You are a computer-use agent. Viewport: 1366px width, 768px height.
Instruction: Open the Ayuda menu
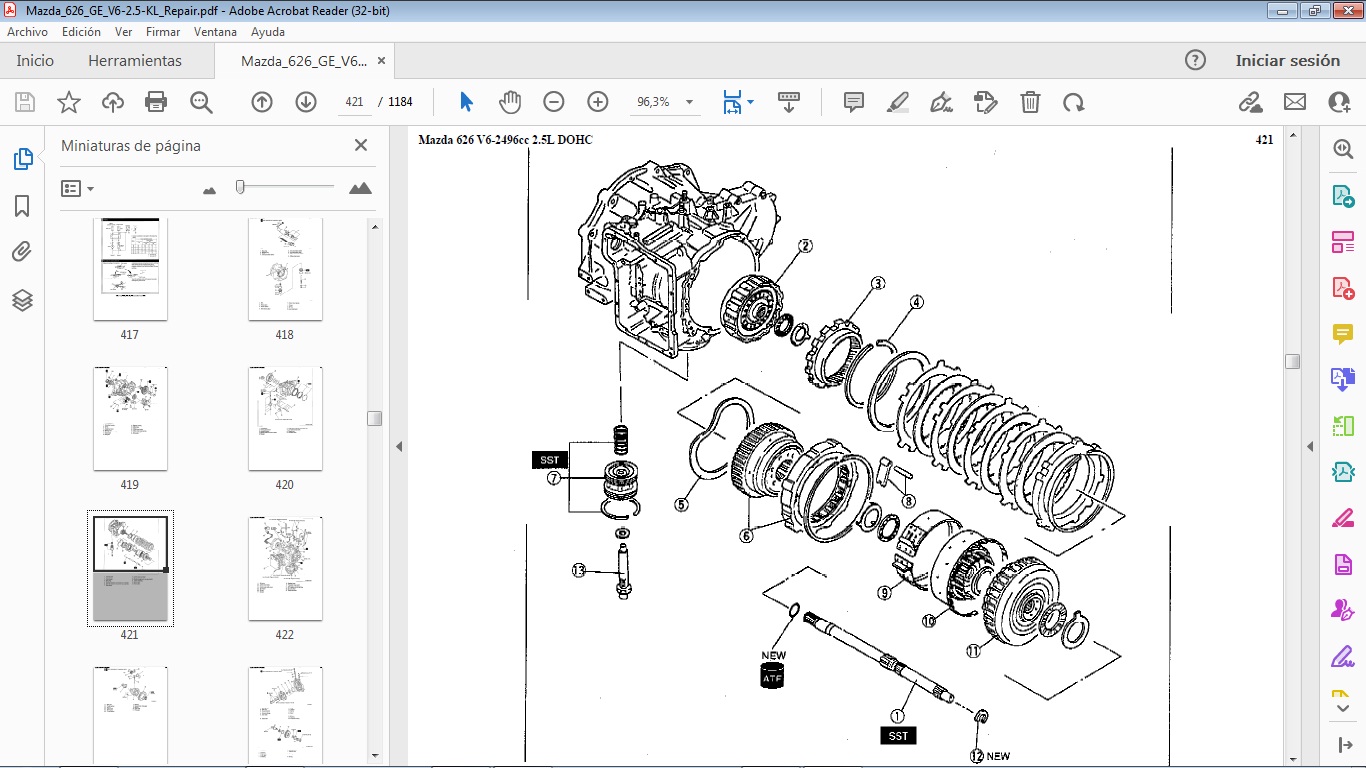point(268,32)
